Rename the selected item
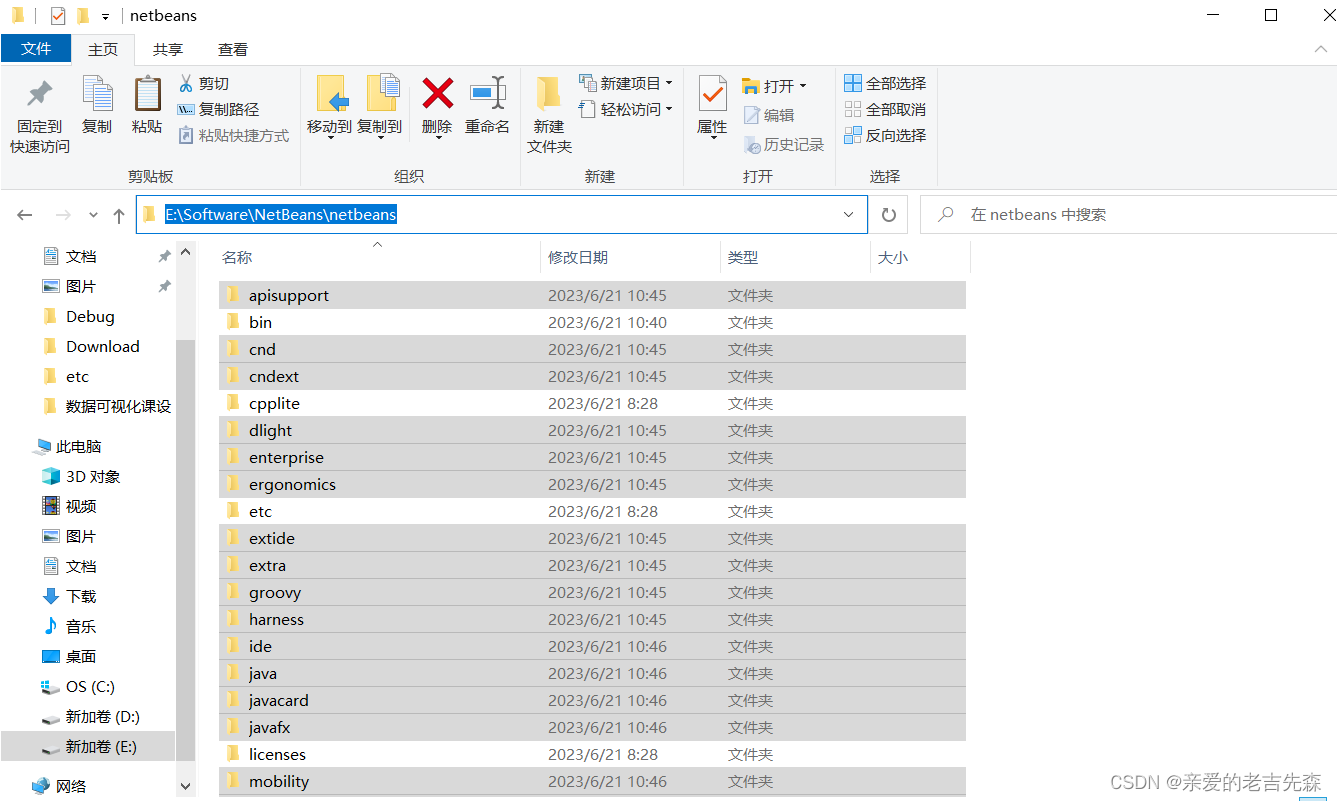The height and width of the screenshot is (801, 1337). pos(488,105)
